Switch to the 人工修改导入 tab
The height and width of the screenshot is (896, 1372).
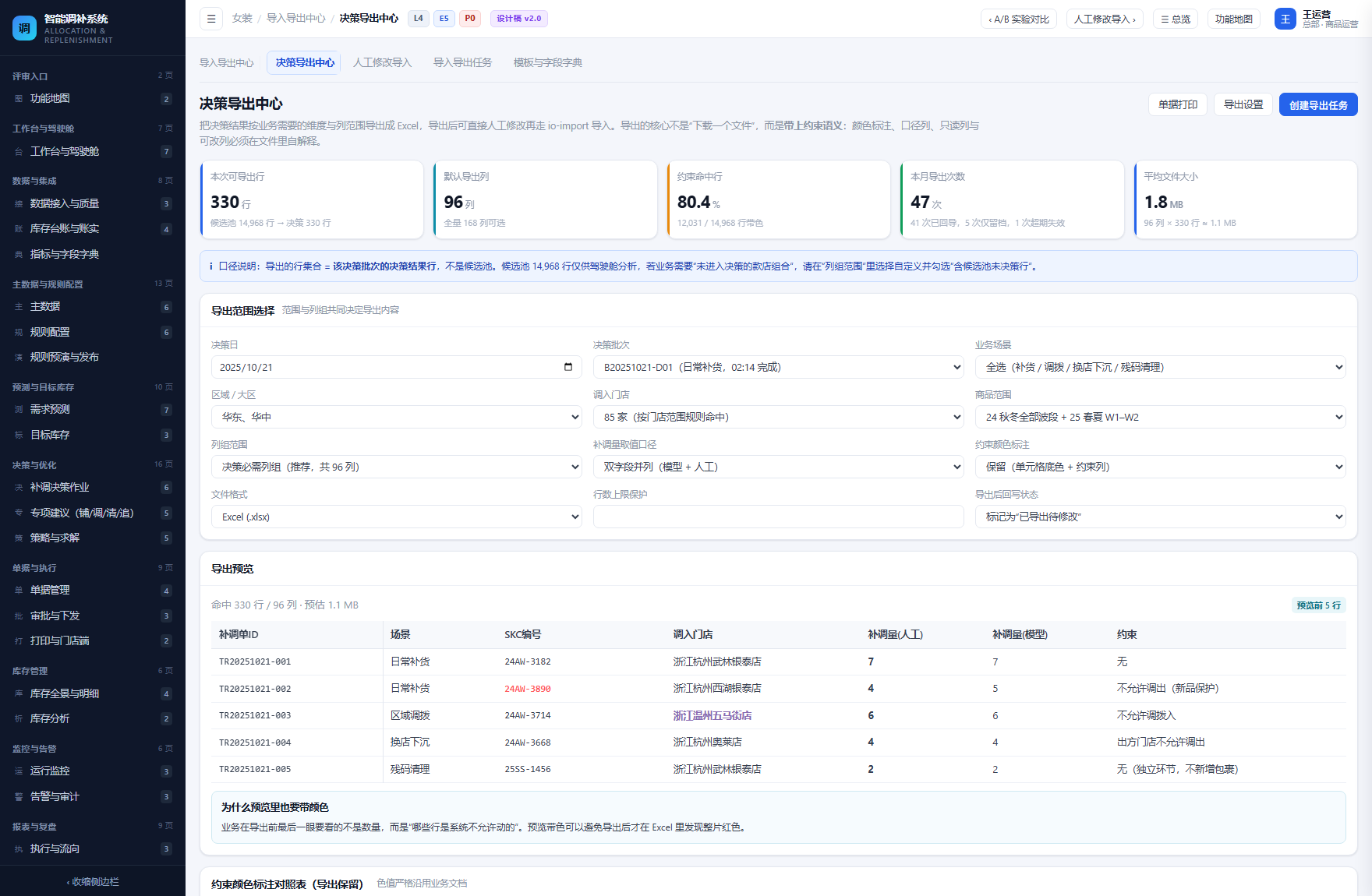[382, 63]
